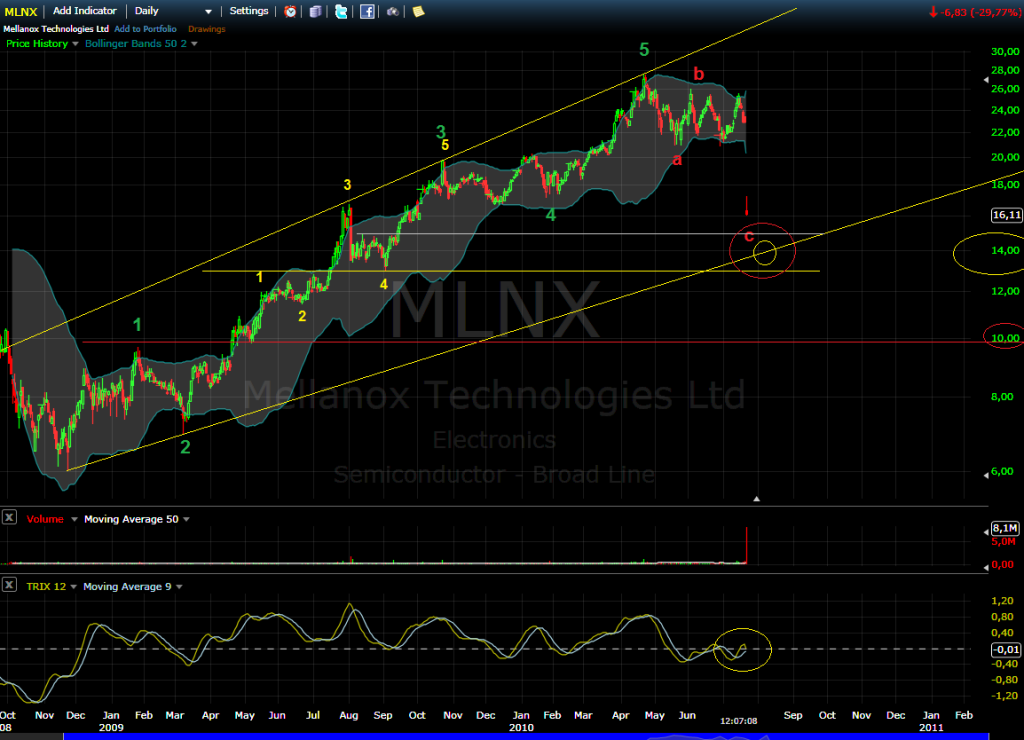Click the MLNX ticker symbol field
Viewport: 1024px width, 740px height.
[x=21, y=11]
